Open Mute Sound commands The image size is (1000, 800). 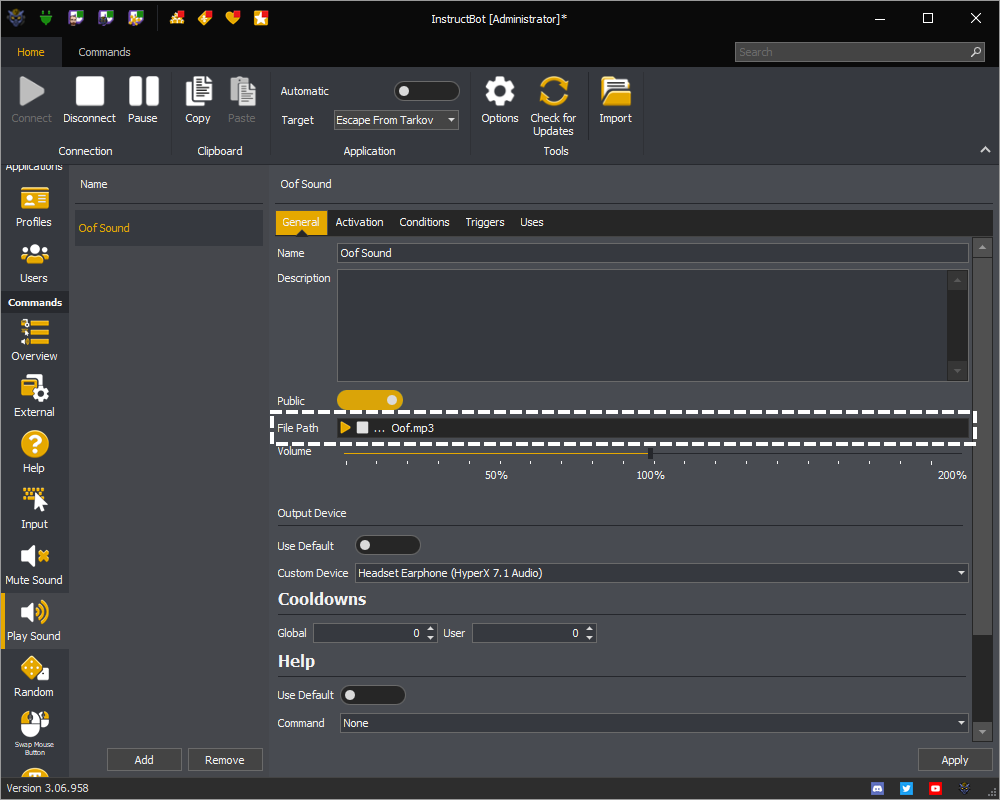(34, 565)
